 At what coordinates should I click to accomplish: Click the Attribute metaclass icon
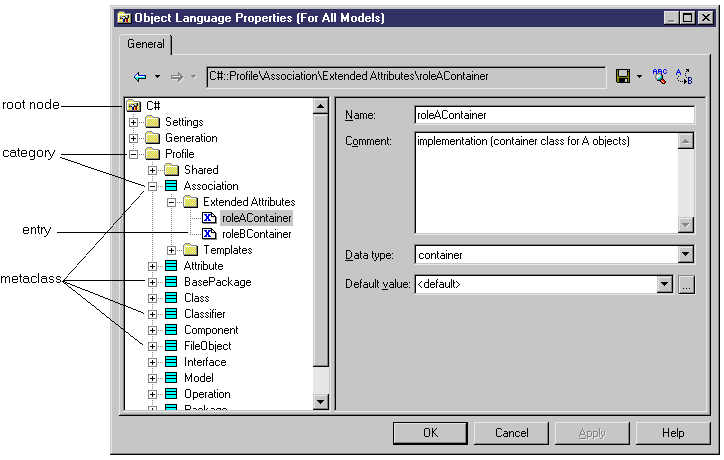click(x=171, y=266)
